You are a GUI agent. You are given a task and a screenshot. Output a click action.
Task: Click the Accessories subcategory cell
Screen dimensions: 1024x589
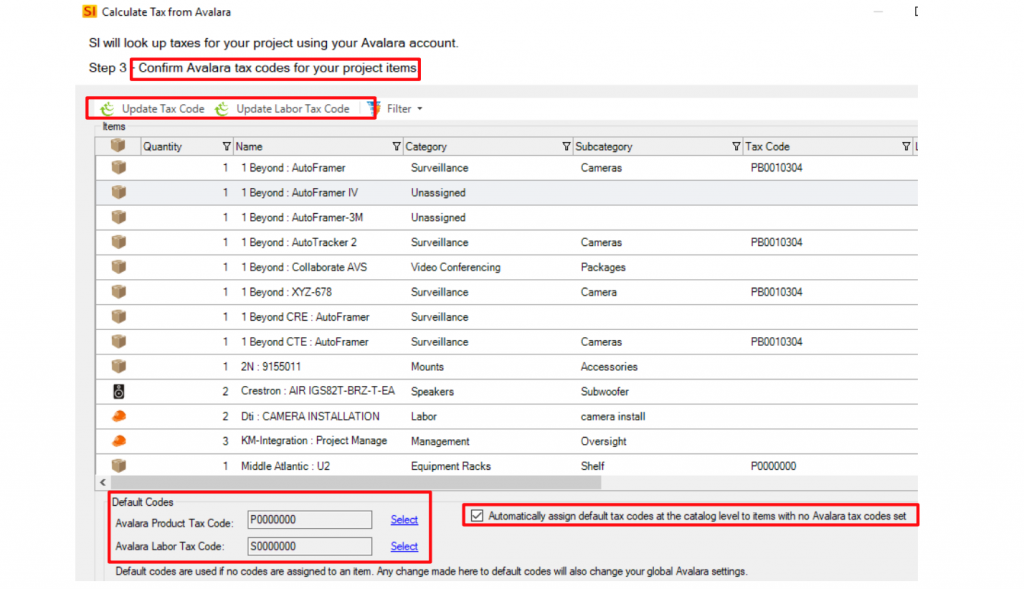coord(609,366)
